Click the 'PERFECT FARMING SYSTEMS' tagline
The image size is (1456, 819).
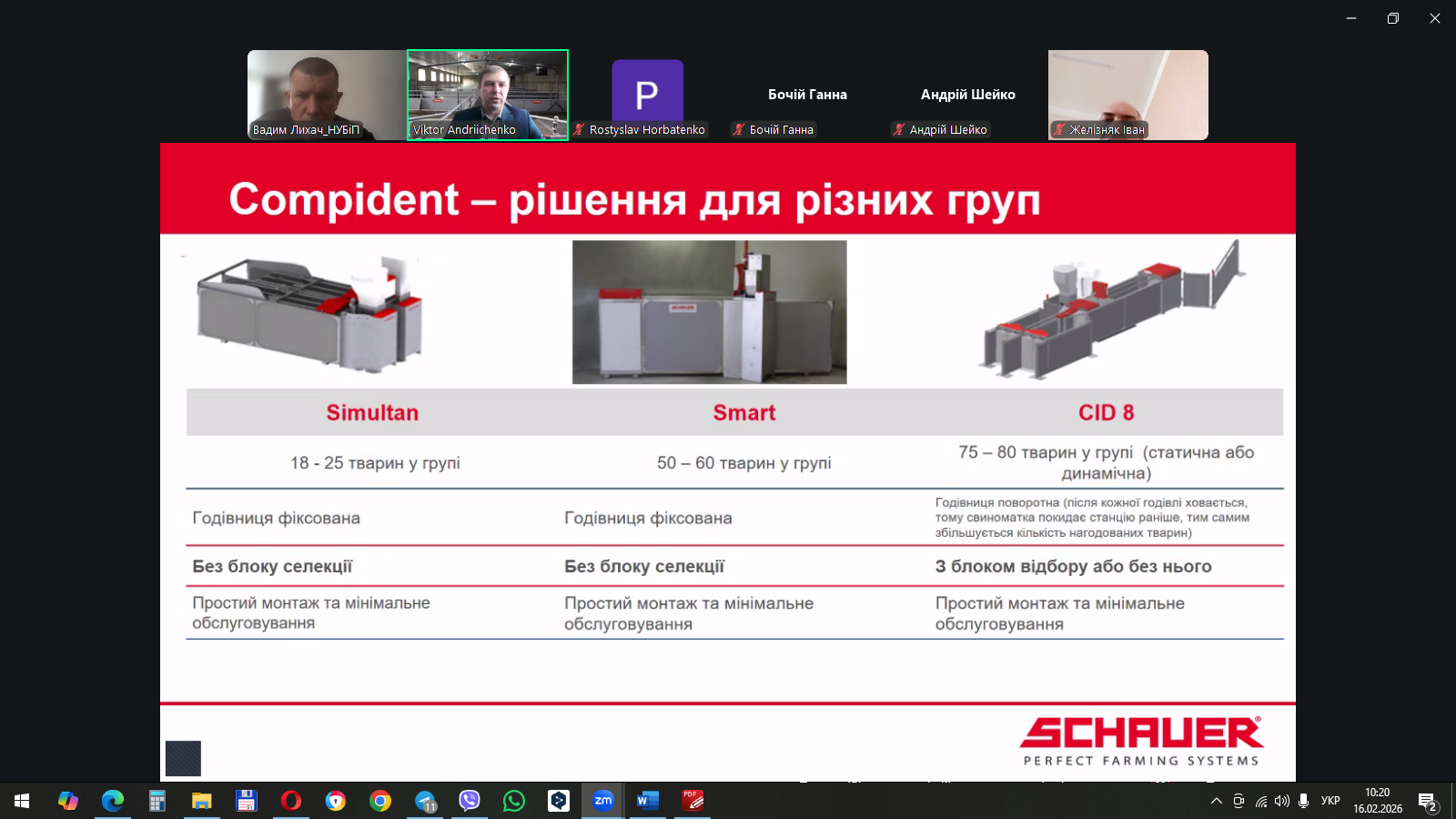1141,761
